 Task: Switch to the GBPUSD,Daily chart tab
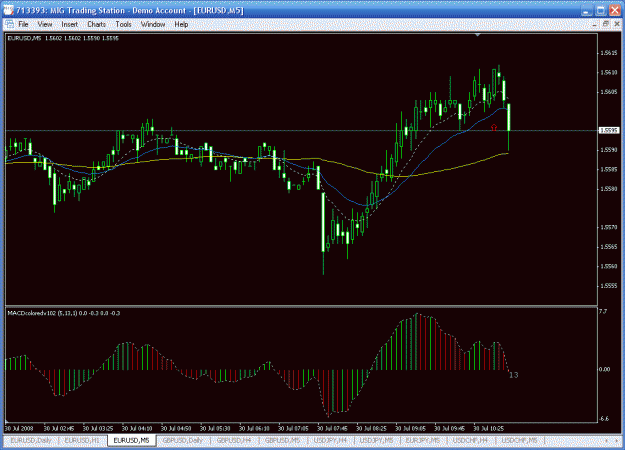[x=183, y=440]
